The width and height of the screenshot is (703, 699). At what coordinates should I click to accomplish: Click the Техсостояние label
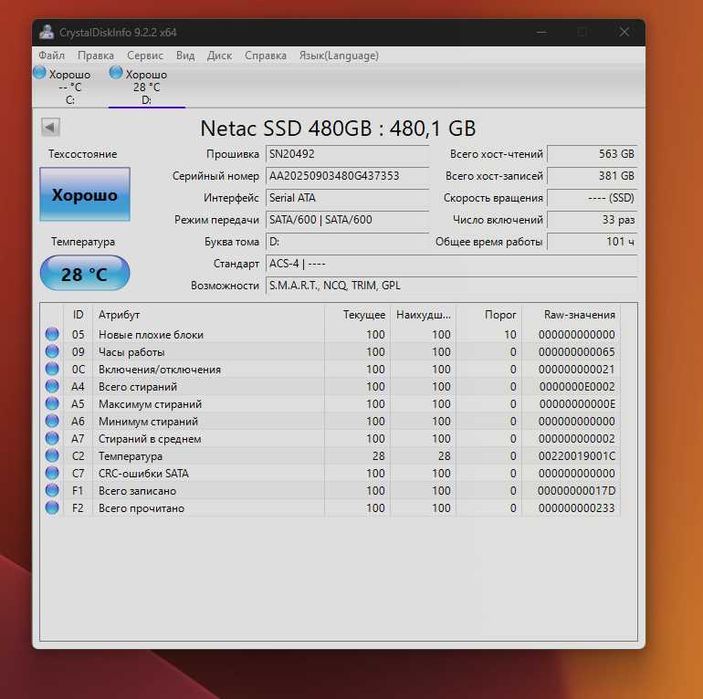[x=82, y=154]
